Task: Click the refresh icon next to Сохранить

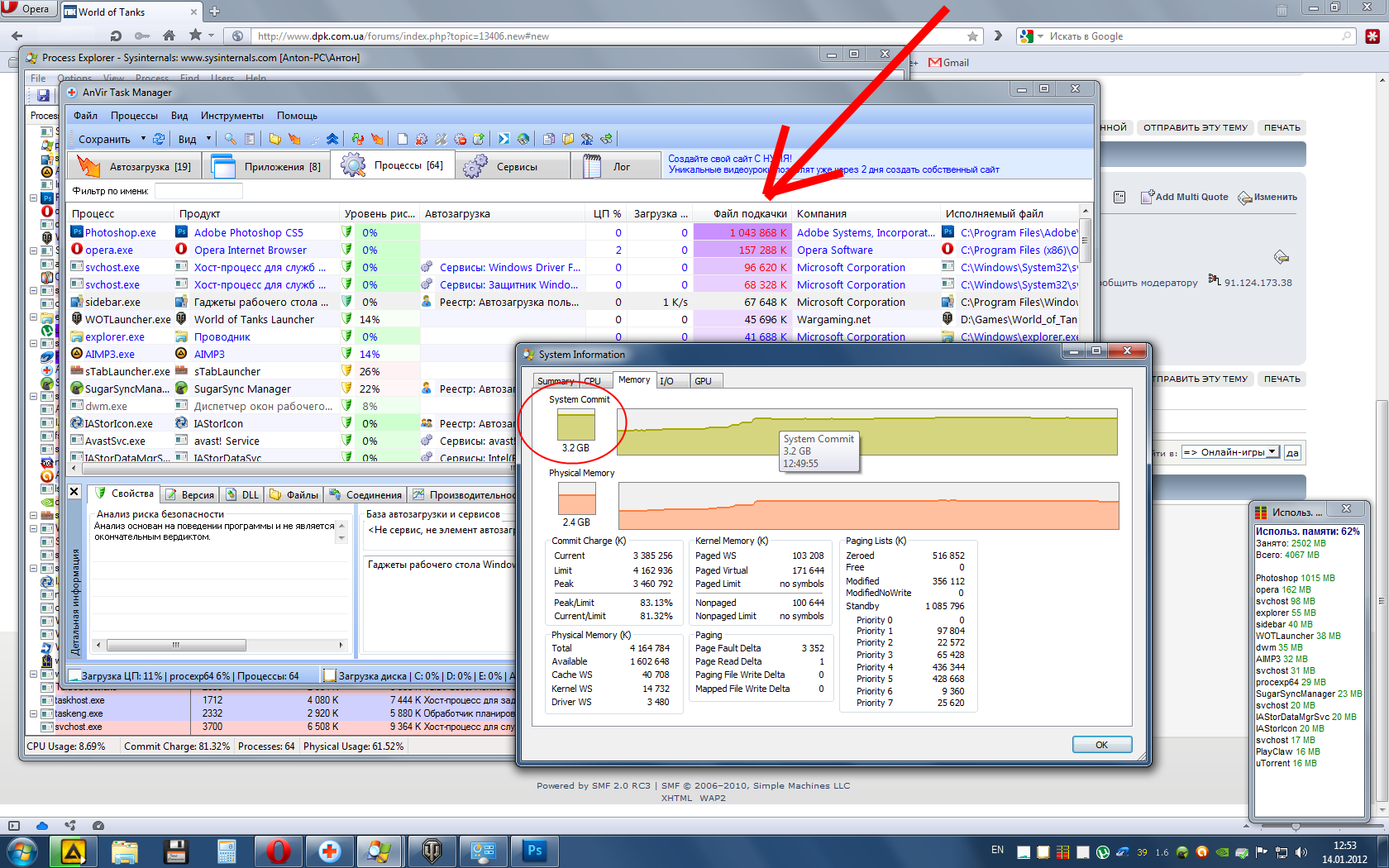Action: coord(159,139)
